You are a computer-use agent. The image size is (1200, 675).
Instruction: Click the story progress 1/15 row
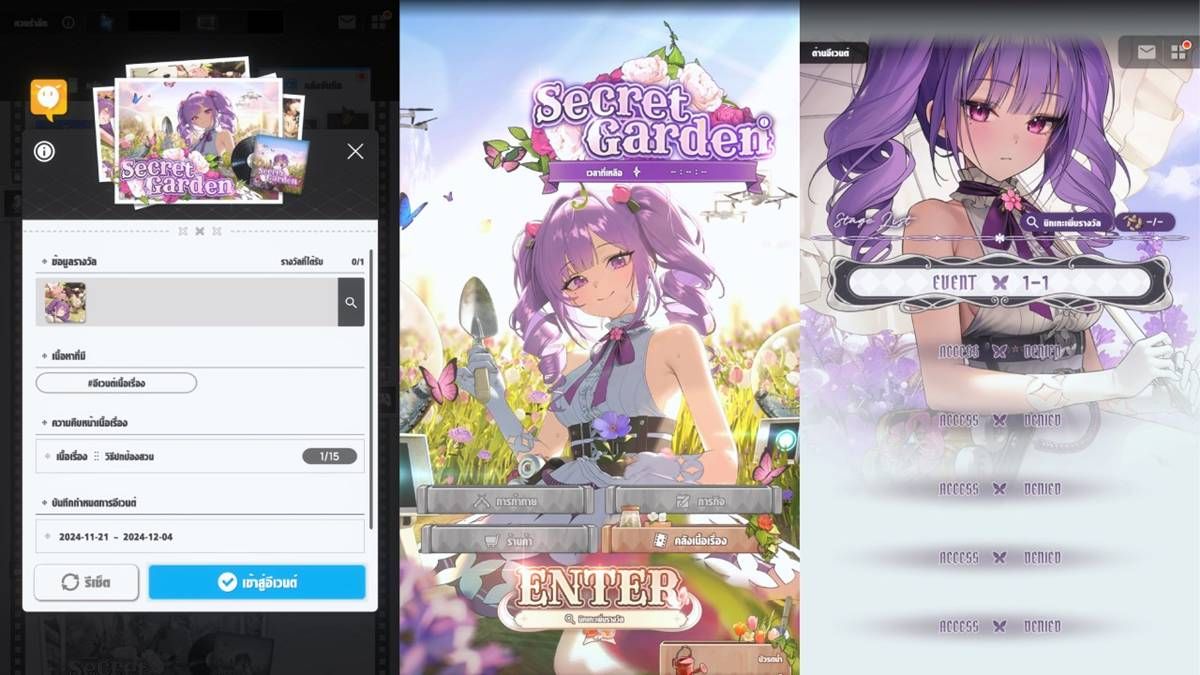[x=200, y=456]
